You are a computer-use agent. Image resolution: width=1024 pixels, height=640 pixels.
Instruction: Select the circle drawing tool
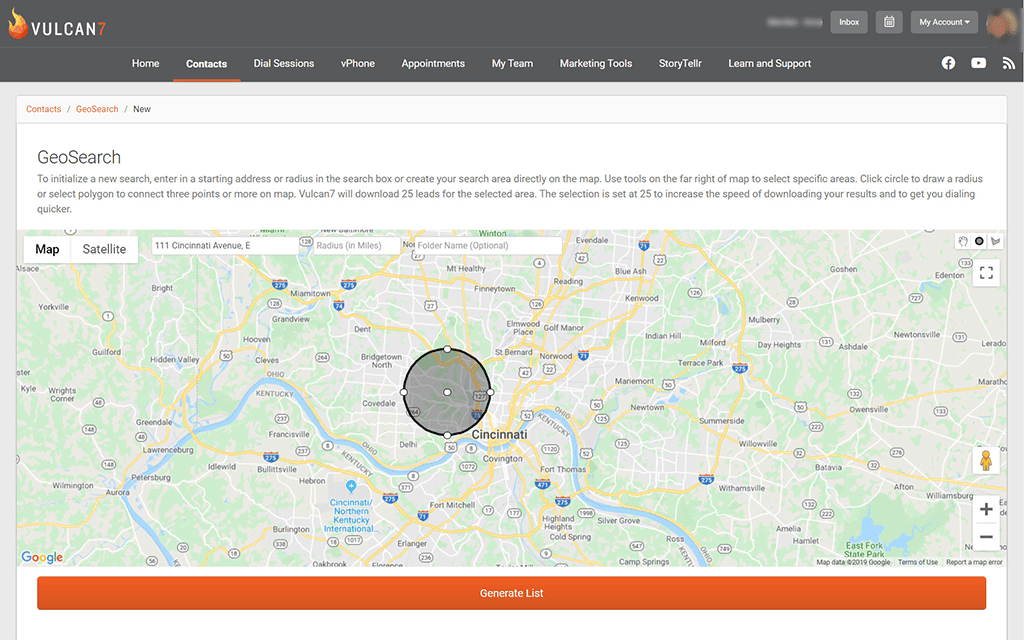tap(979, 241)
